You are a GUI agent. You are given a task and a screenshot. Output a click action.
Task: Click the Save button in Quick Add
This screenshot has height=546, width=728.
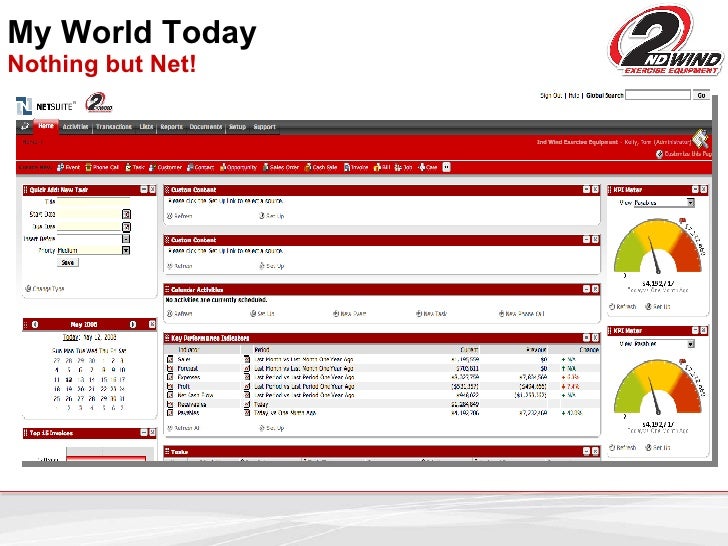coord(68,262)
